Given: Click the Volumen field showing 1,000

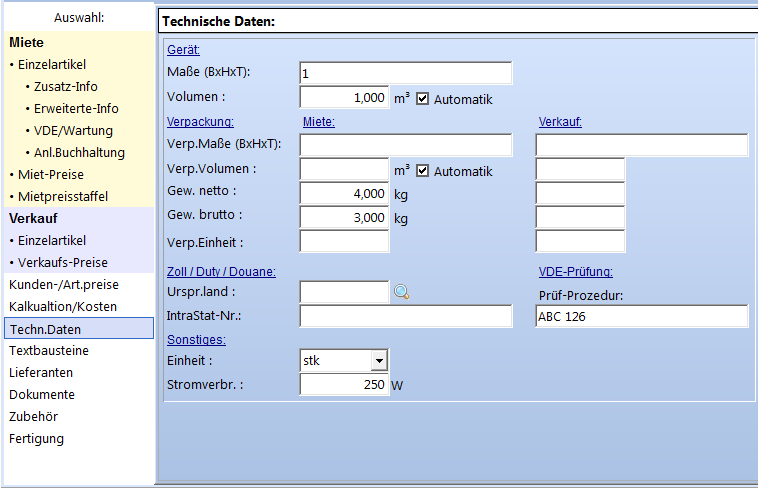Looking at the screenshot, I should [344, 97].
